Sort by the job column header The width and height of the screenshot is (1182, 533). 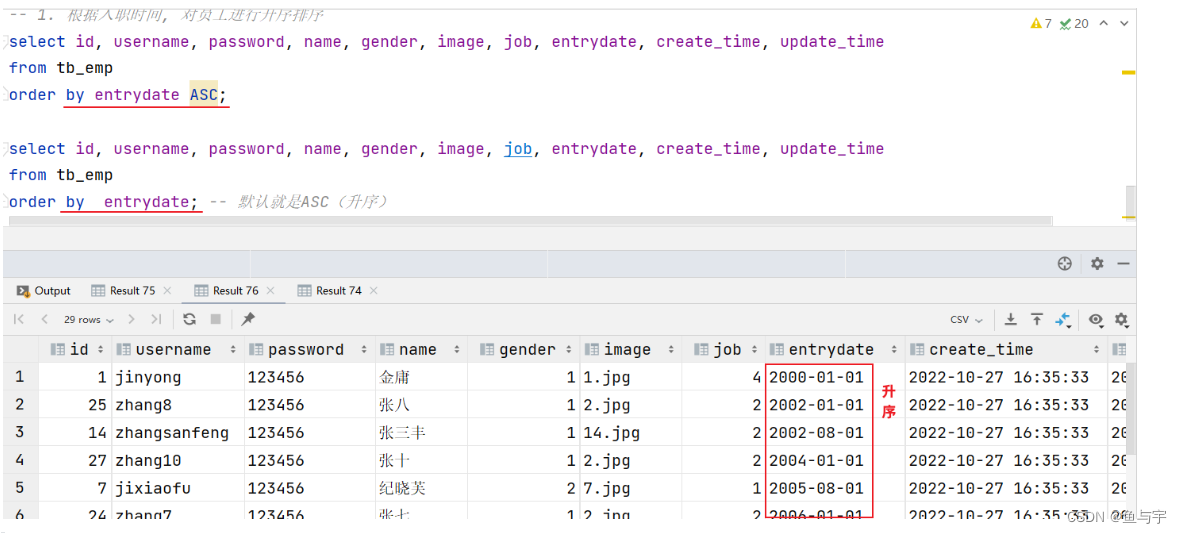(x=724, y=350)
